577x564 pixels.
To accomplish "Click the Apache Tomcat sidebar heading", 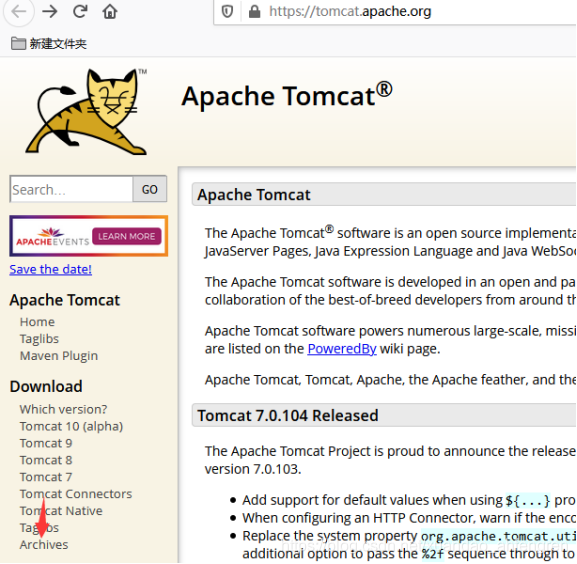I will (x=65, y=300).
